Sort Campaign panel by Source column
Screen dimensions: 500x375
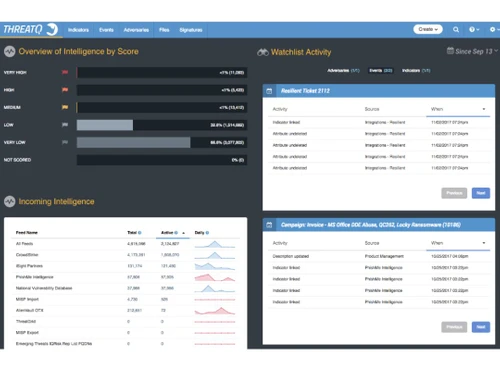372,243
